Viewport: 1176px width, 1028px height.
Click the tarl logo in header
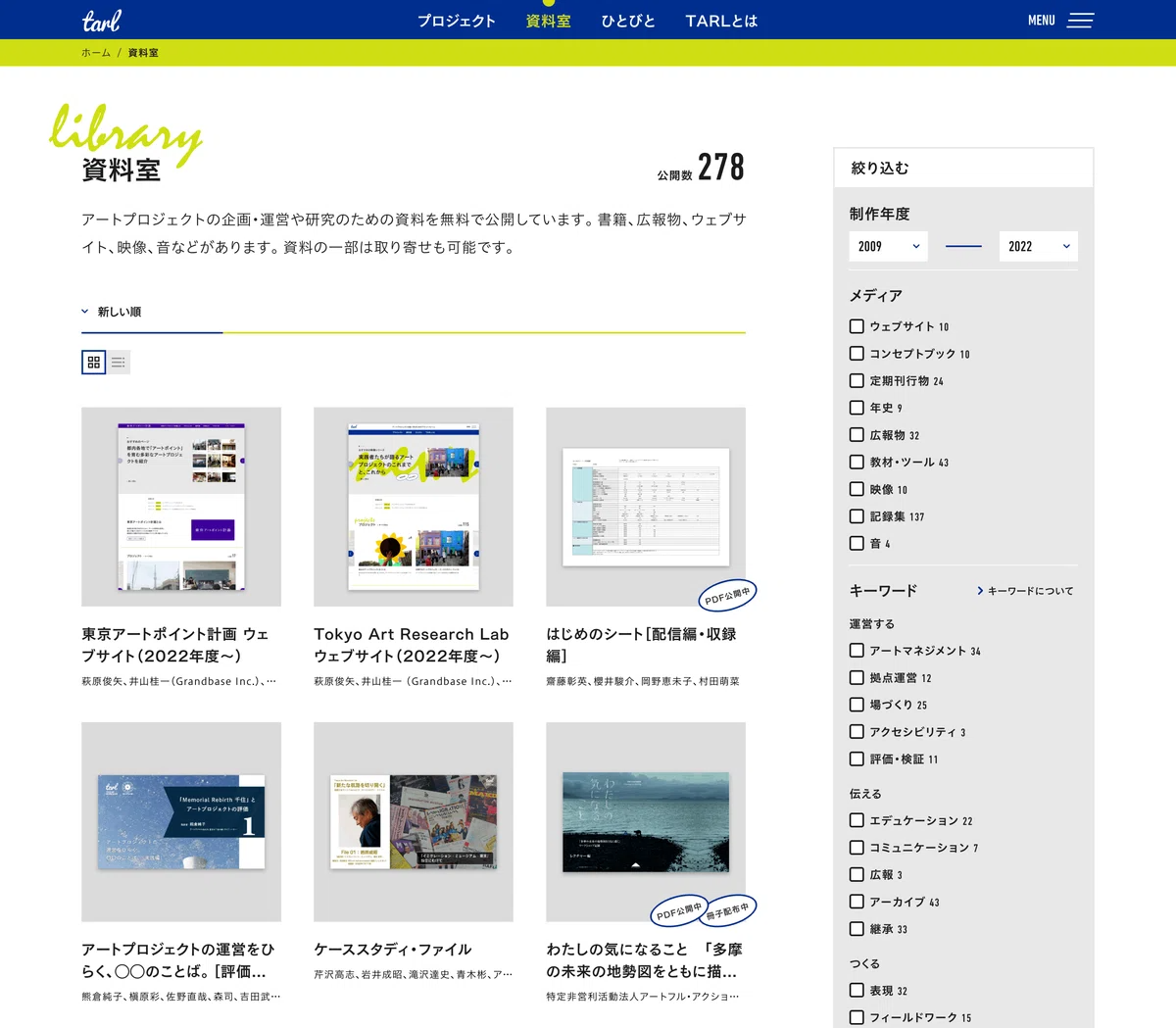click(x=101, y=21)
